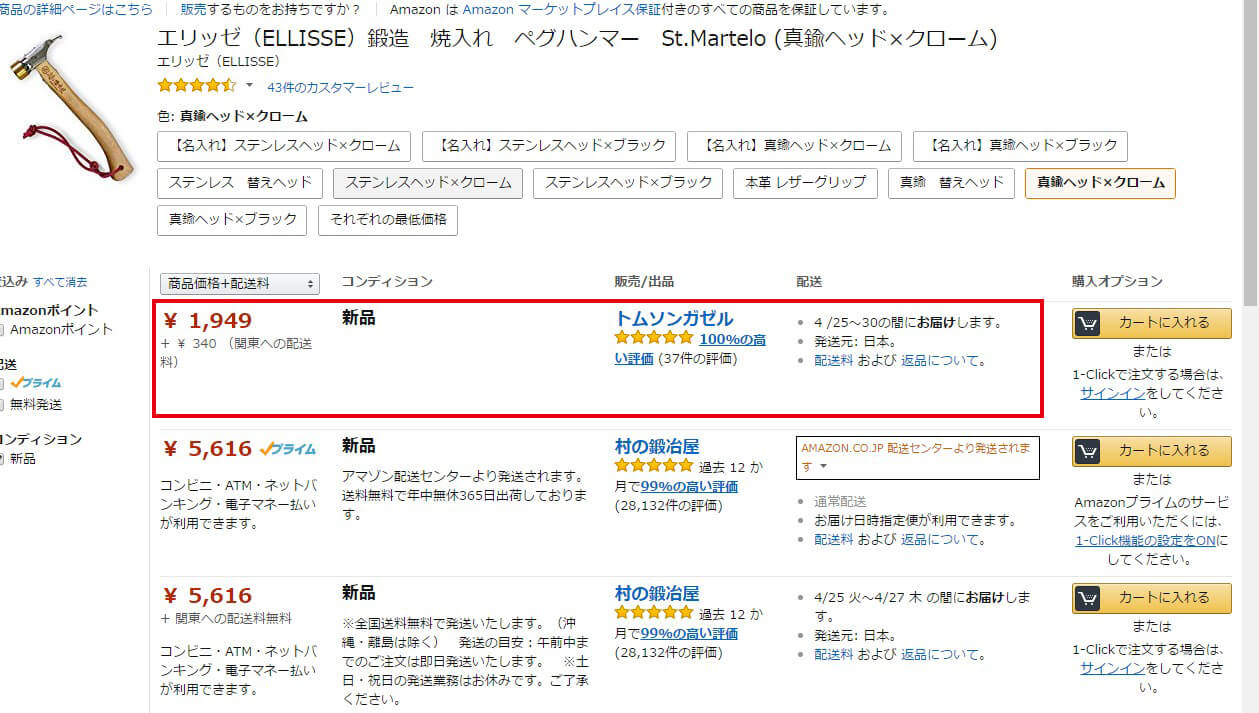The image size is (1259, 713).
Task: Click the star rating of トムソンガゼル
Action: pos(653,339)
